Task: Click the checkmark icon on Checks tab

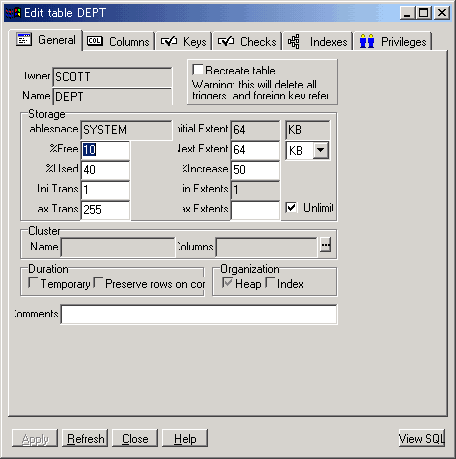Action: pyautogui.click(x=226, y=41)
